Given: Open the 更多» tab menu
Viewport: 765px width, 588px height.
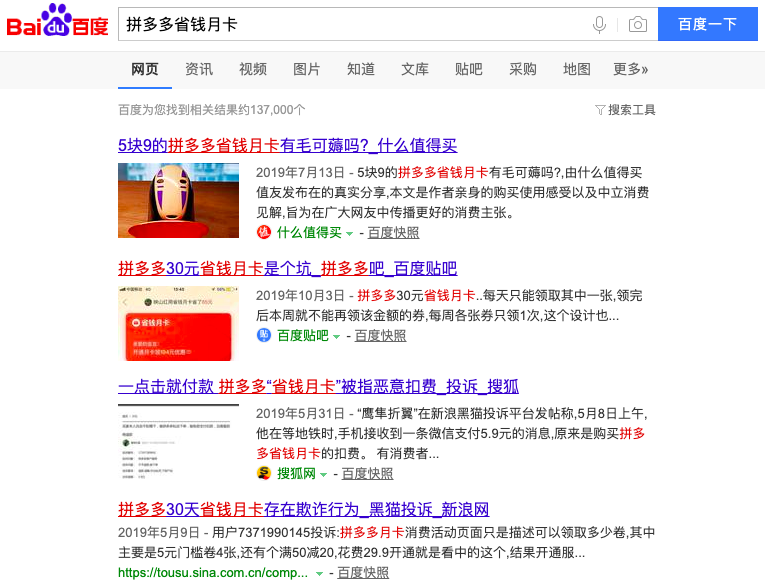Looking at the screenshot, I should pyautogui.click(x=630, y=69).
